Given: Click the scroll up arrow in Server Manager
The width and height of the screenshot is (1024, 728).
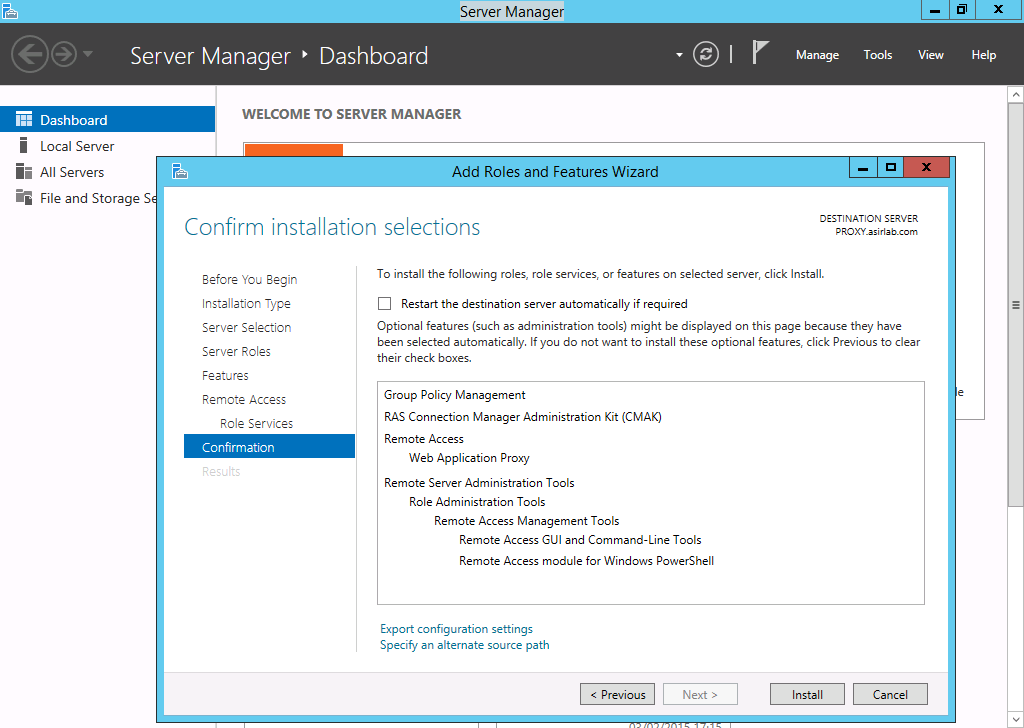Looking at the screenshot, I should 1016,95.
